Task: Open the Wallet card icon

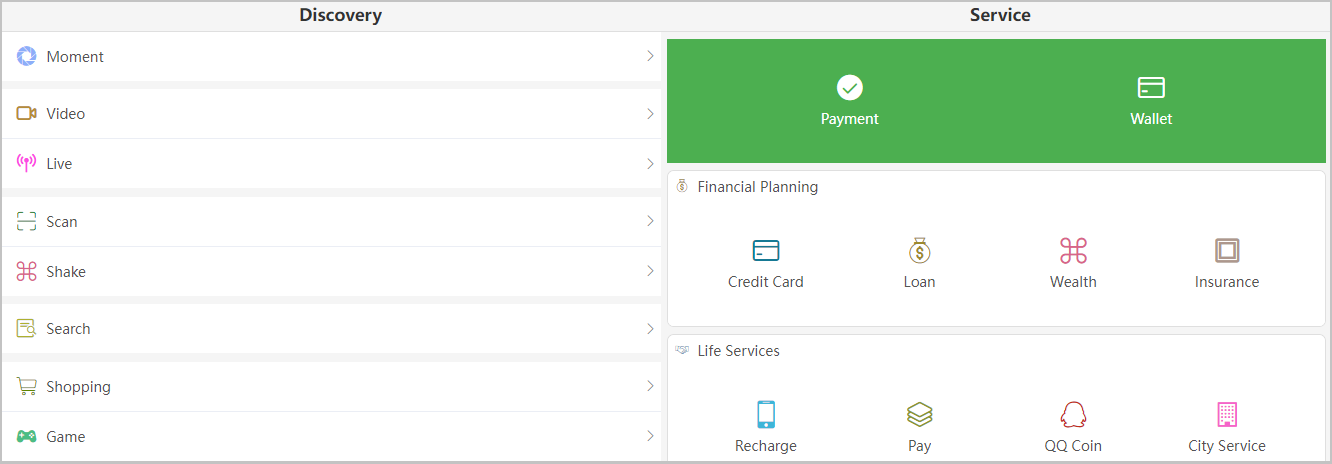Action: [1151, 88]
